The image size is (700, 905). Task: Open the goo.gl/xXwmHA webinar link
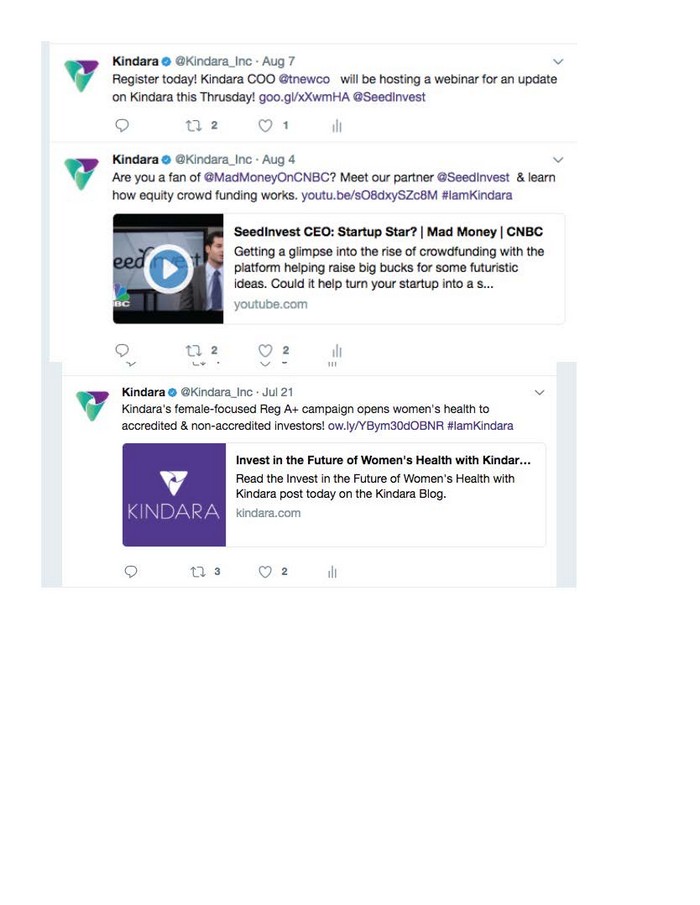[x=304, y=97]
